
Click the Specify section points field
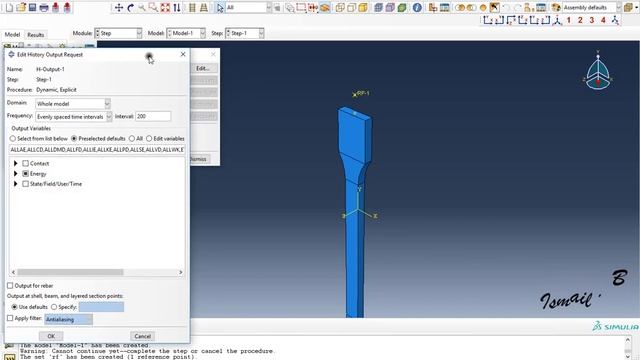101,307
